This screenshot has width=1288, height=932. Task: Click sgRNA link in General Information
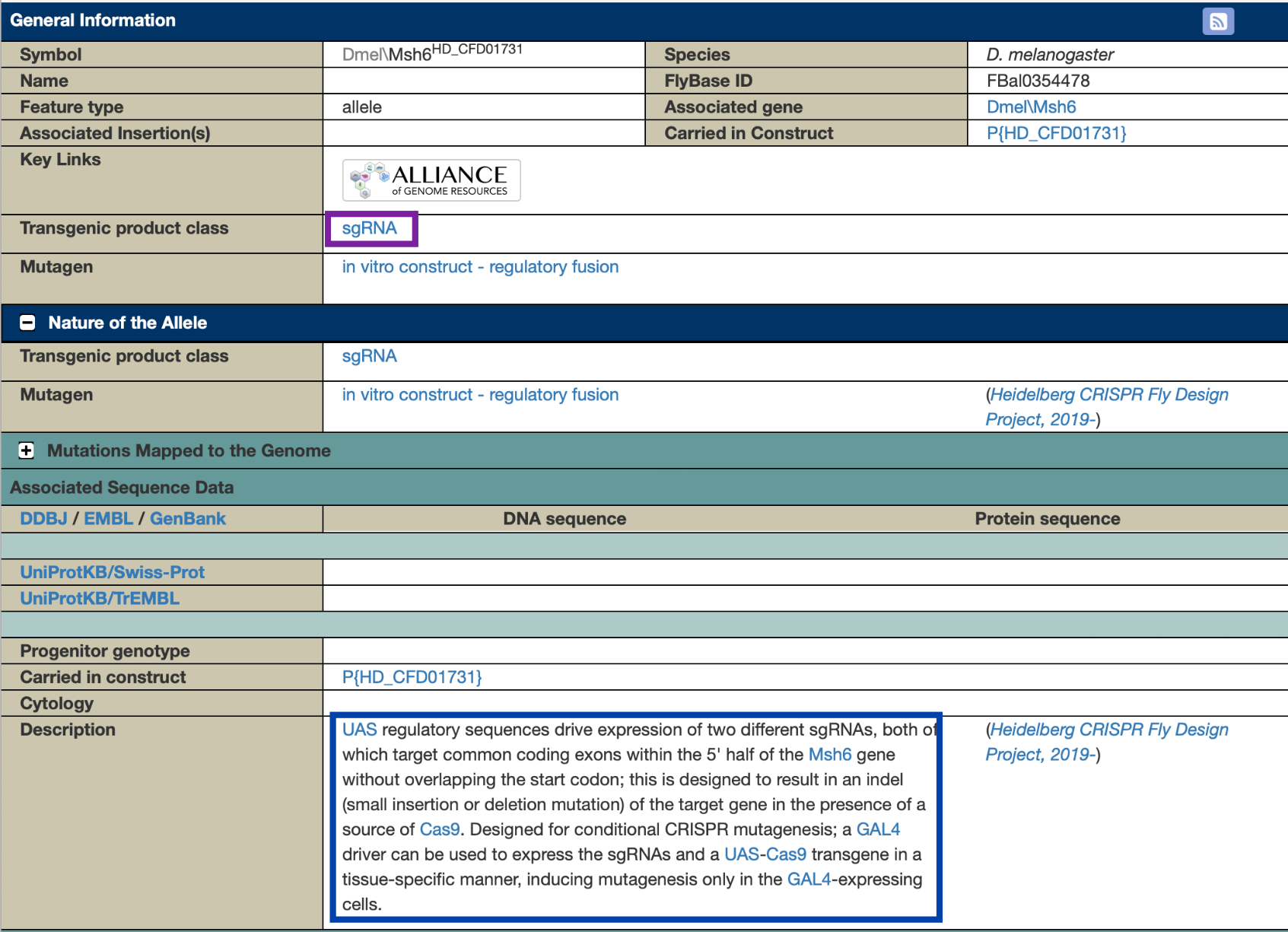point(370,228)
